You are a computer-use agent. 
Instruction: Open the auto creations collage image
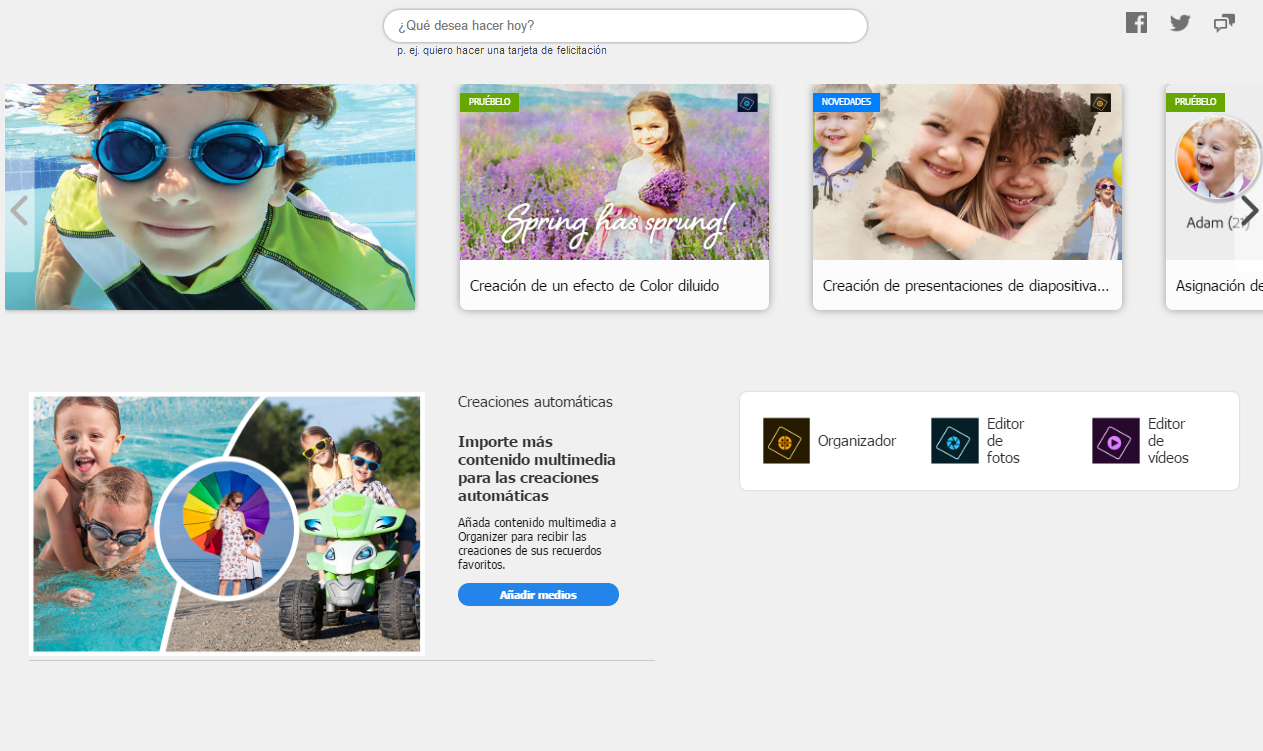(227, 524)
